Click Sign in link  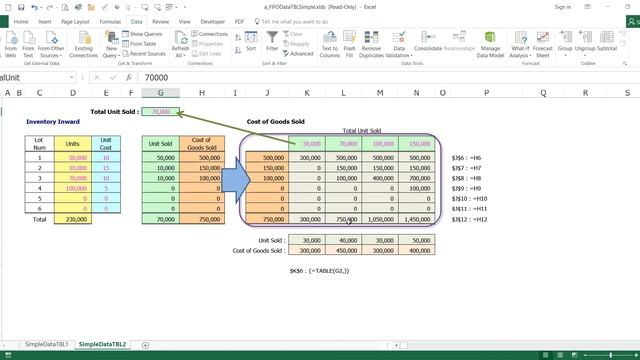[563, 7]
